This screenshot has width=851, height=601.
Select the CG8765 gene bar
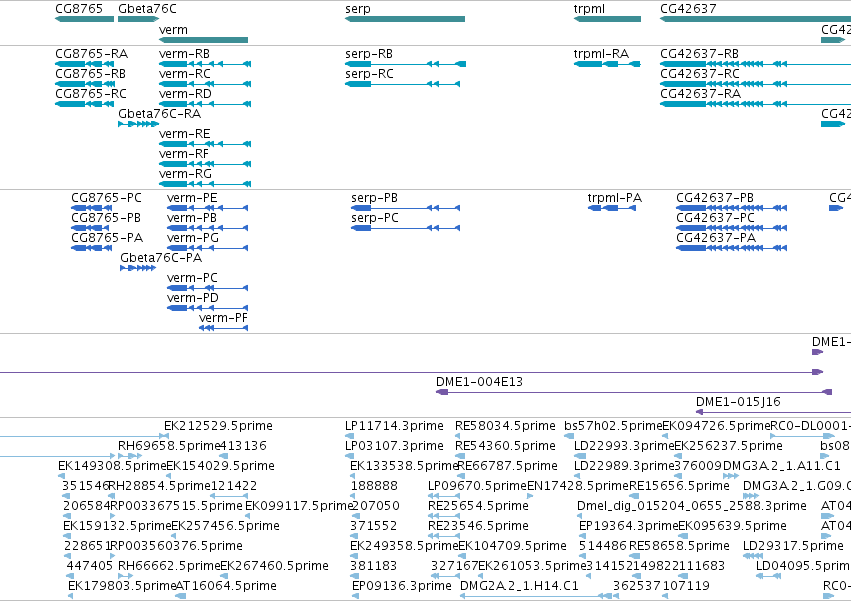coord(85,19)
